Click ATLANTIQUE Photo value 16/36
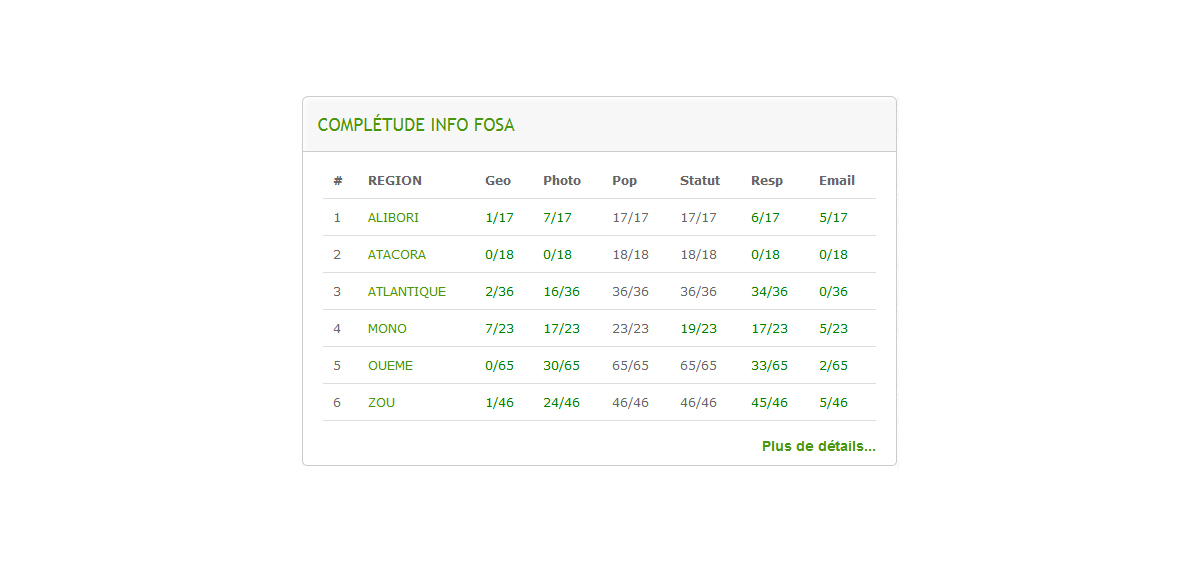1192x562 pixels. 561,291
